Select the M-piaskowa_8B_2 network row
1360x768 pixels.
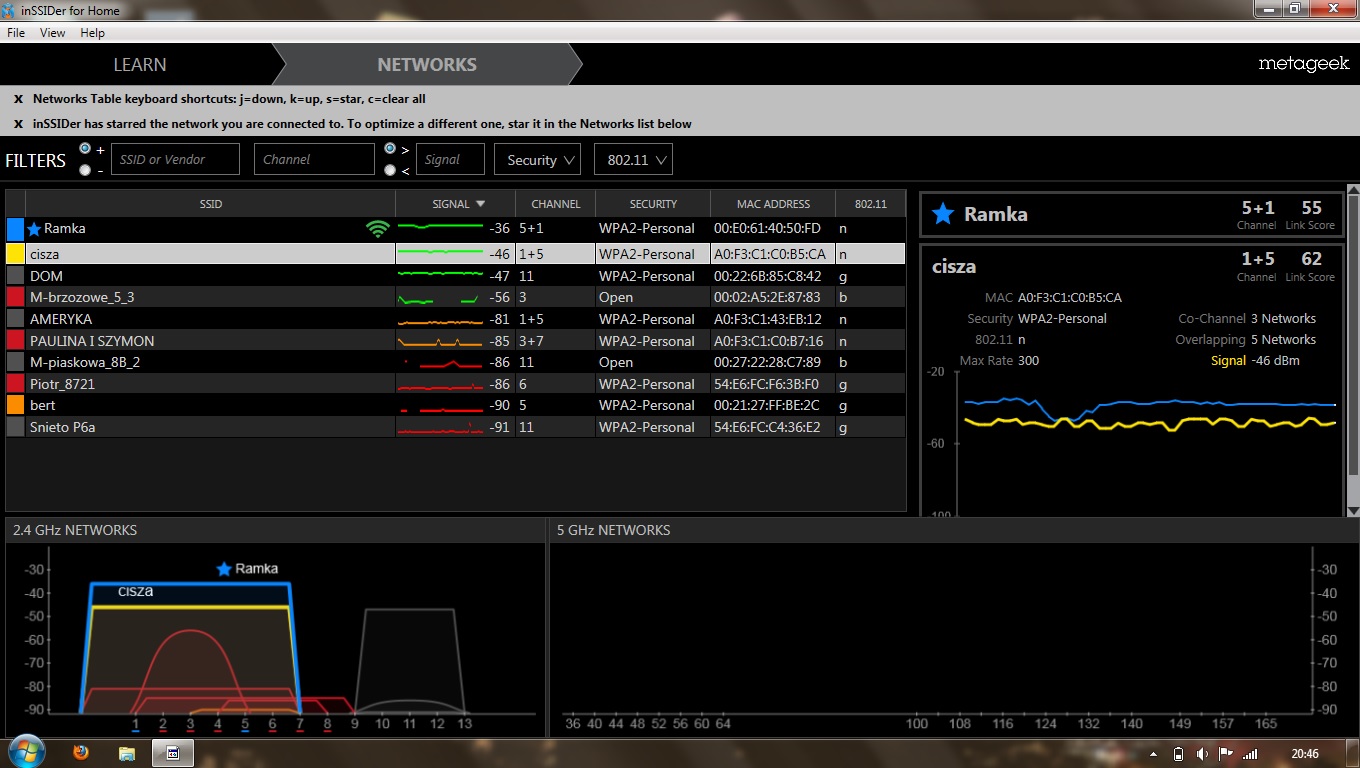click(x=456, y=362)
